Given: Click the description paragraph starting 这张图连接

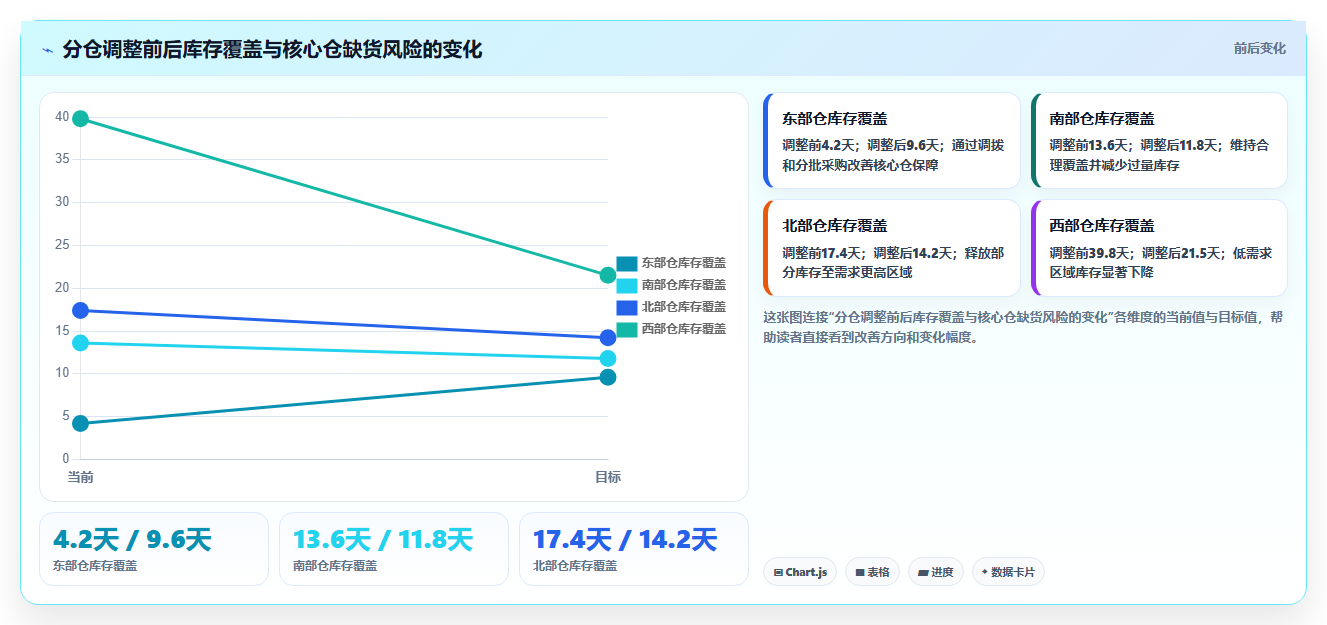Looking at the screenshot, I should click(1023, 327).
